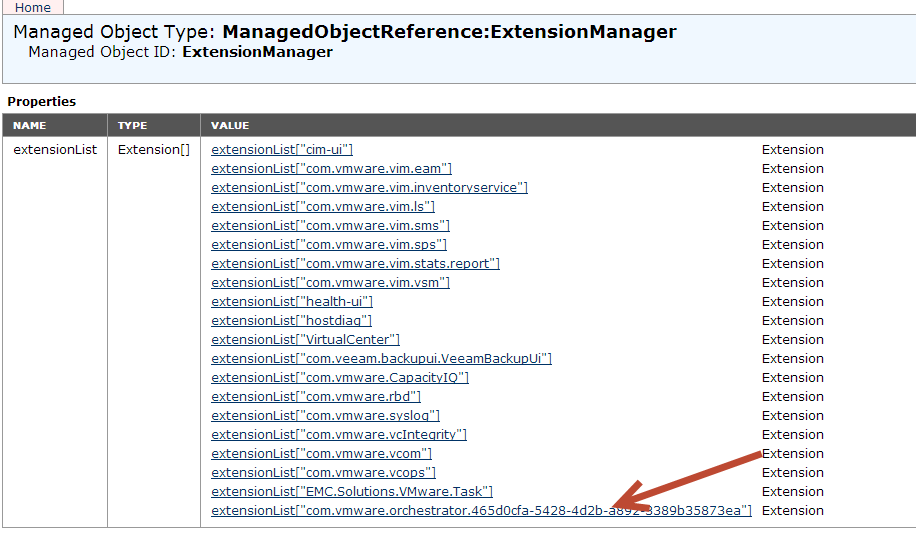Select the com.vmware.vcIntegrity extension link
The image size is (916, 535).
tap(339, 435)
